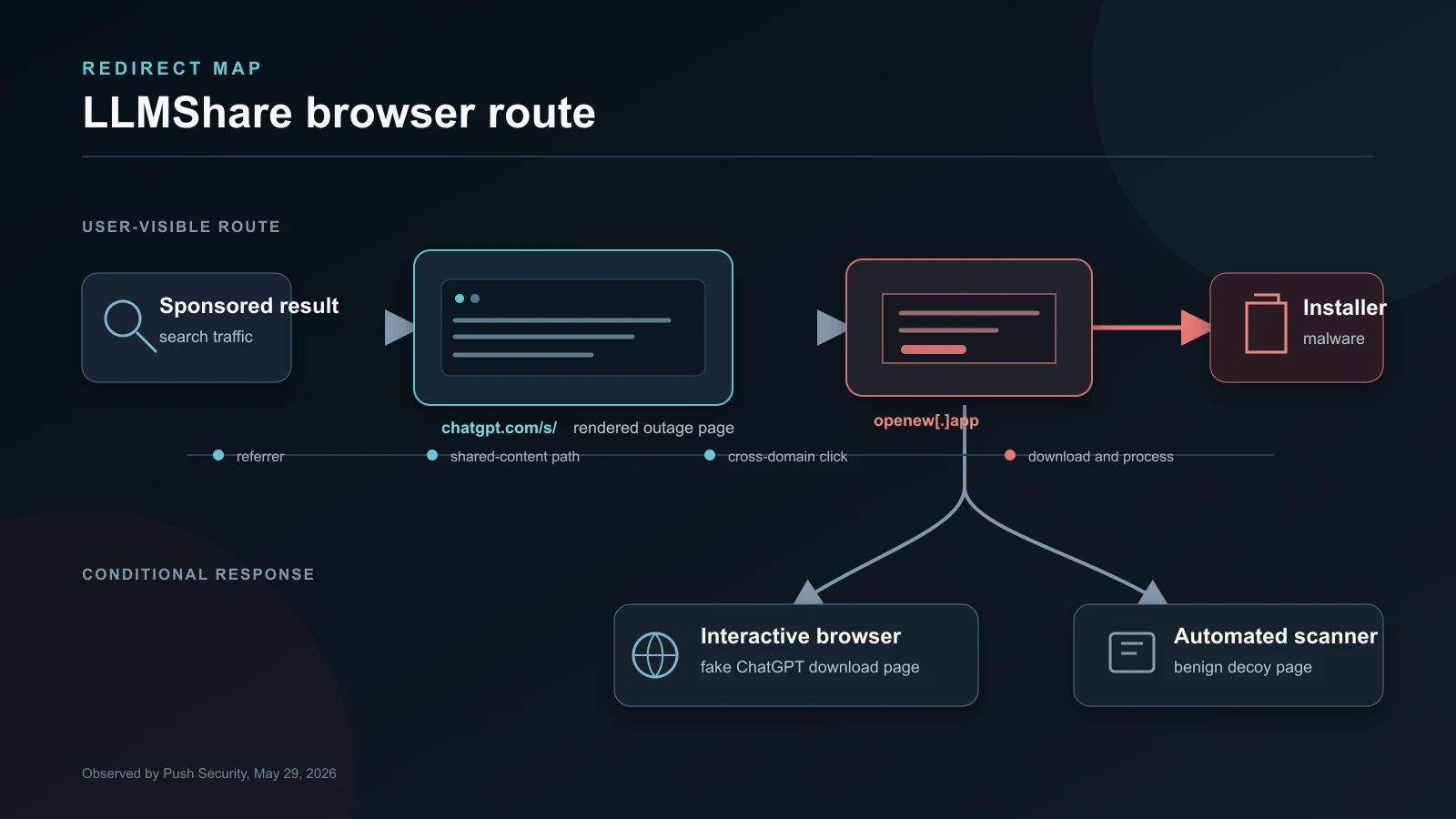Click the teal dot beside cross-domain click
Image resolution: width=1456 pixels, height=819 pixels.
coord(710,455)
